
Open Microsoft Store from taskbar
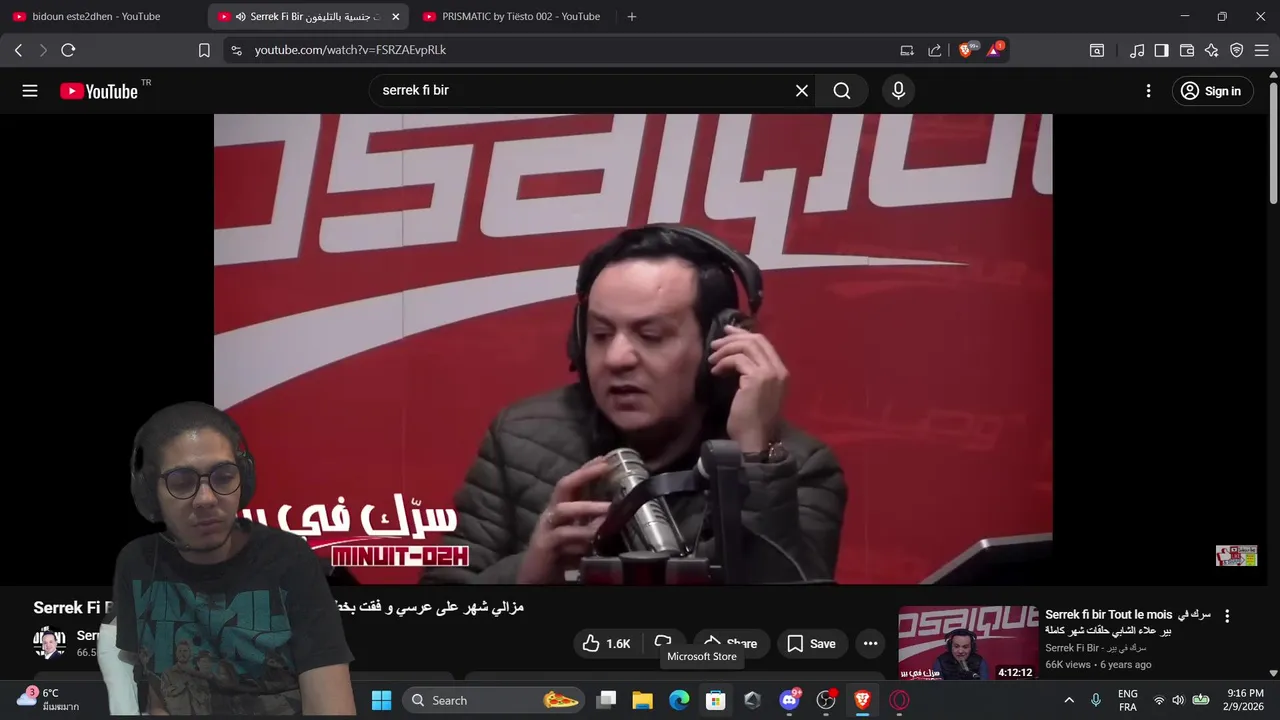tap(715, 700)
